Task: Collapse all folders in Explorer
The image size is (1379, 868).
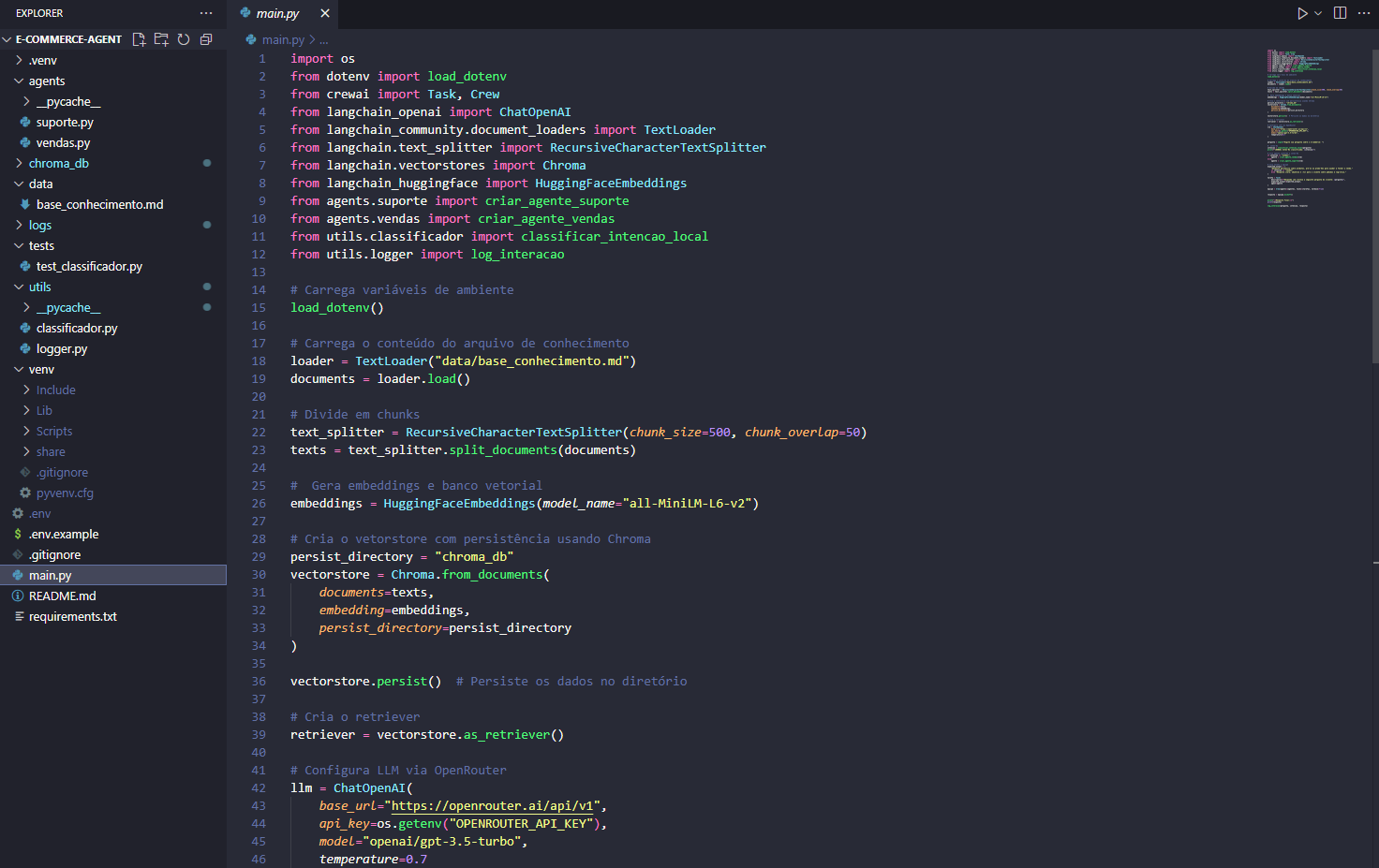Action: tap(206, 39)
